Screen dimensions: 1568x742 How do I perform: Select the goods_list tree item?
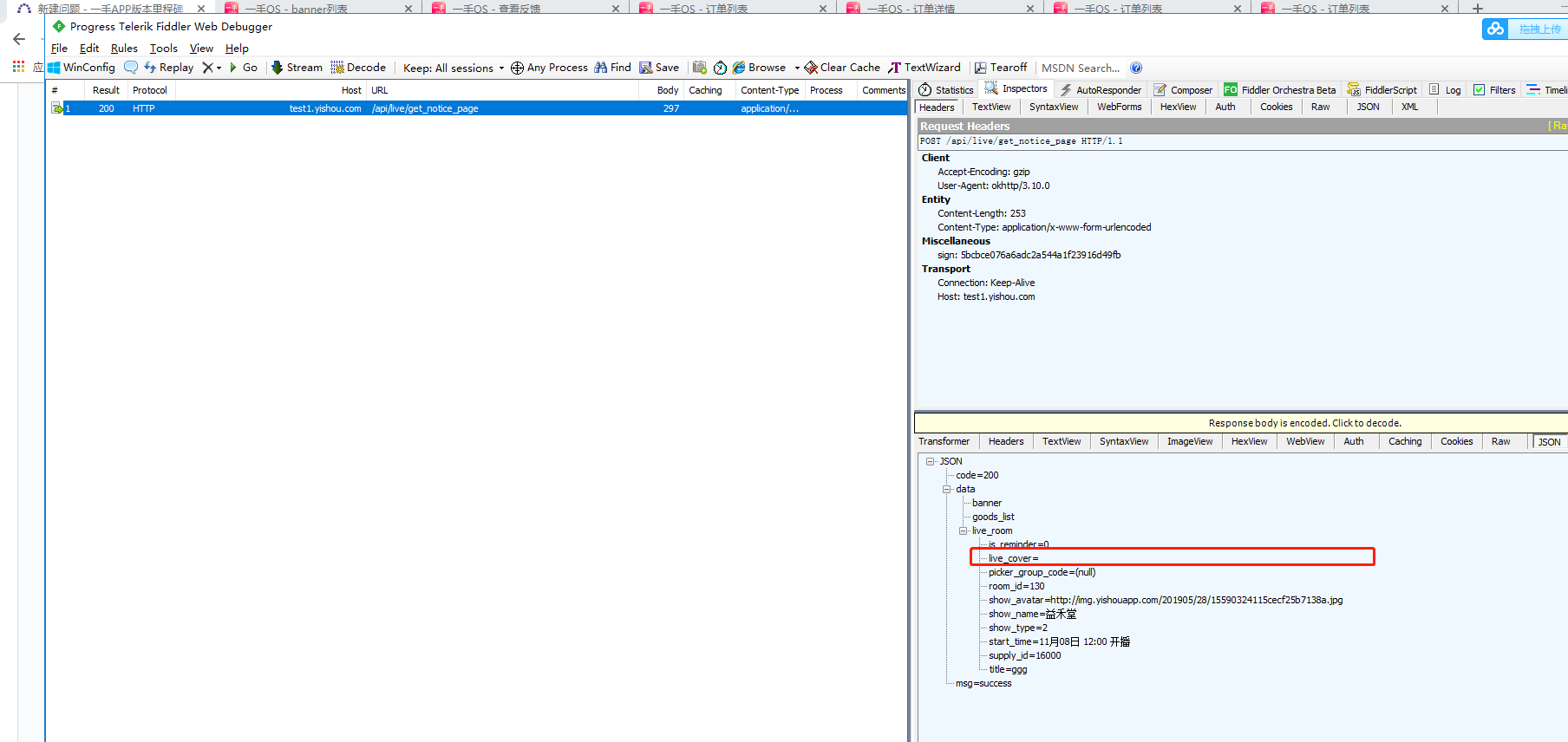[993, 517]
